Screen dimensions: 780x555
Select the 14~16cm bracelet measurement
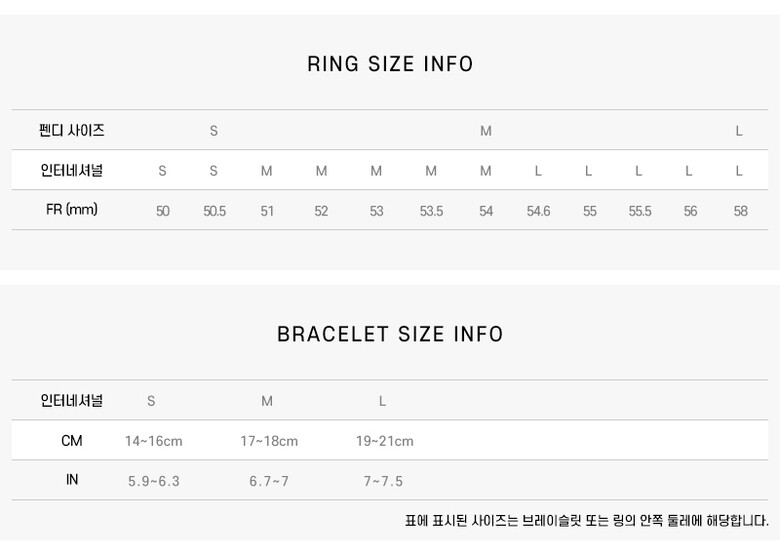click(x=154, y=441)
